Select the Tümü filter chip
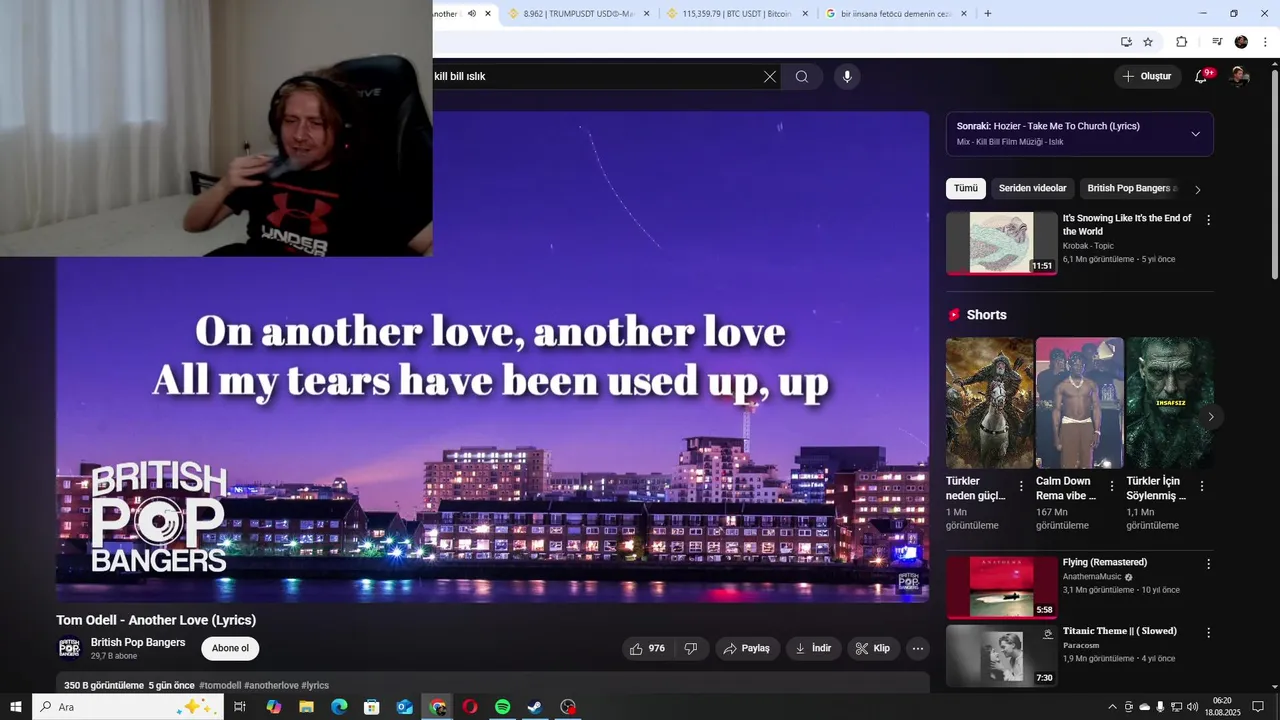 click(966, 188)
